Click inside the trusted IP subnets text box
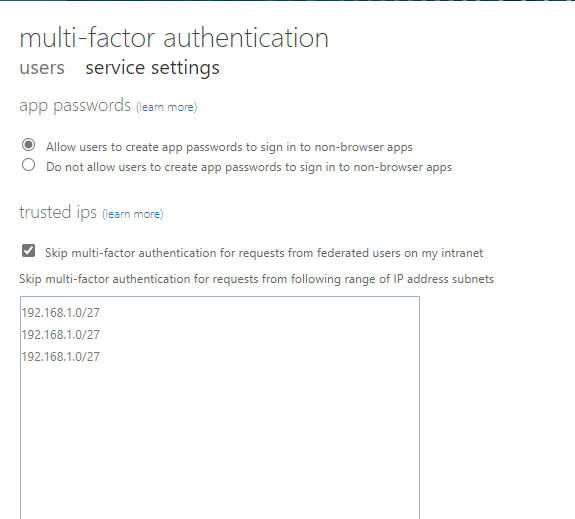Viewport: 575px width, 519px height. coord(220,407)
